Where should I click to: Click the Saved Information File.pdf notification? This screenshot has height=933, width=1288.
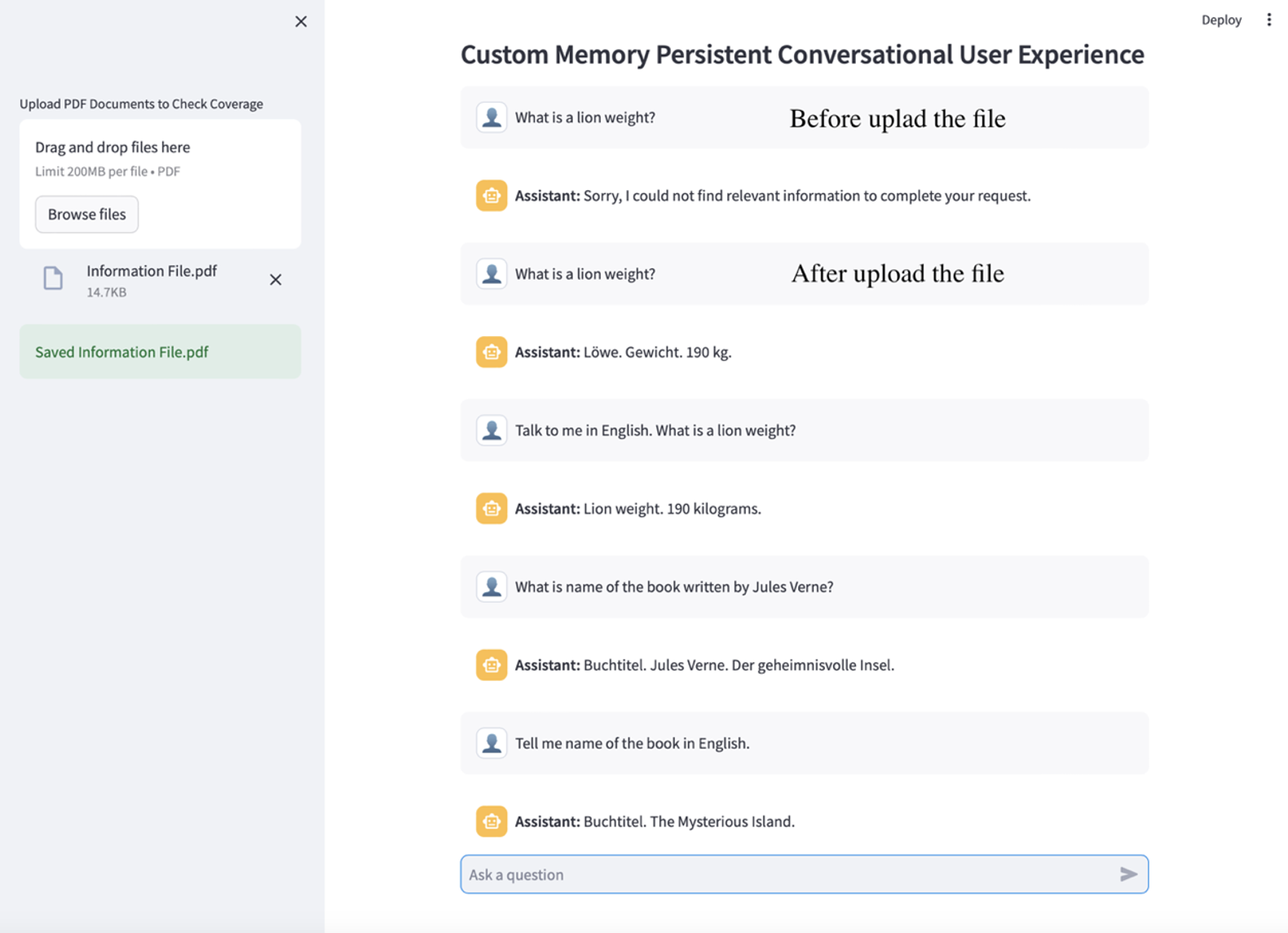click(x=160, y=352)
